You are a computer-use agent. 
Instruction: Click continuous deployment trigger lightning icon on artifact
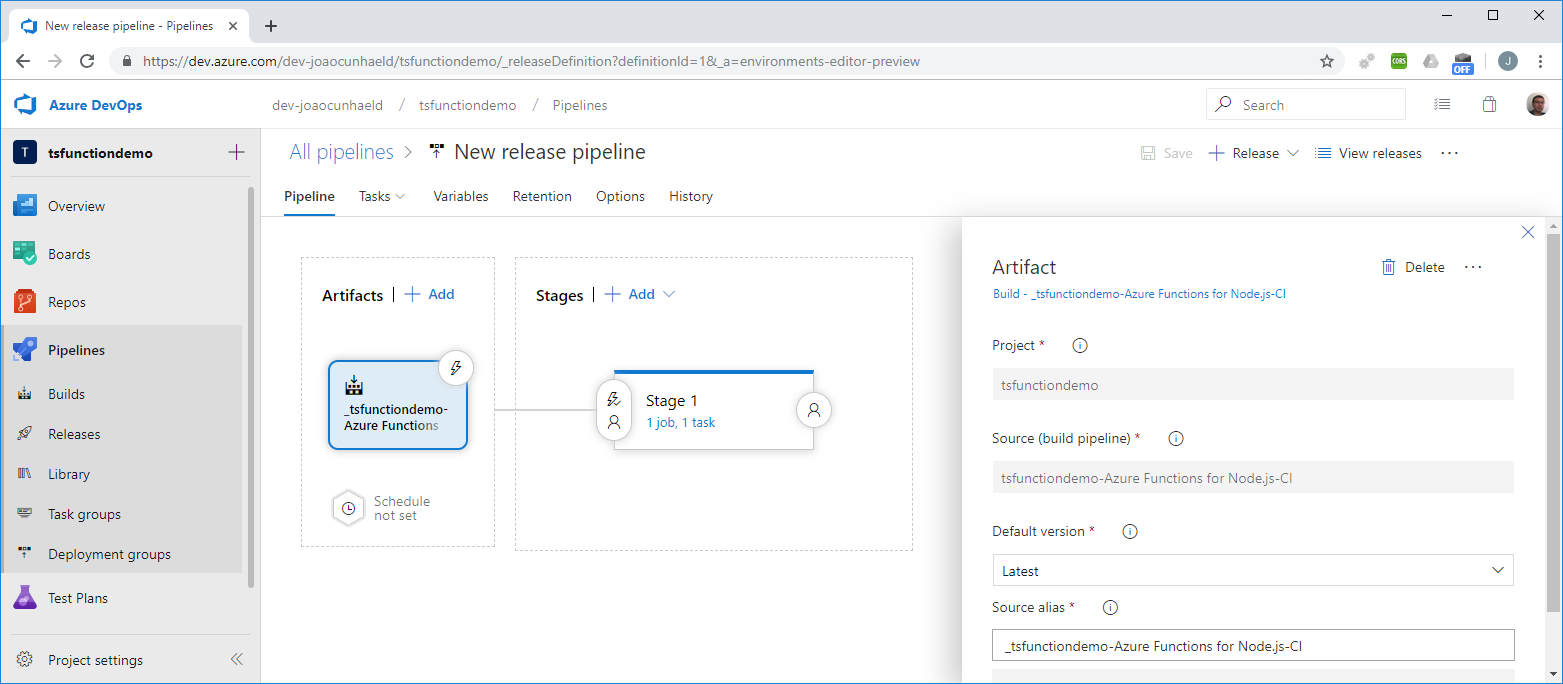point(456,367)
